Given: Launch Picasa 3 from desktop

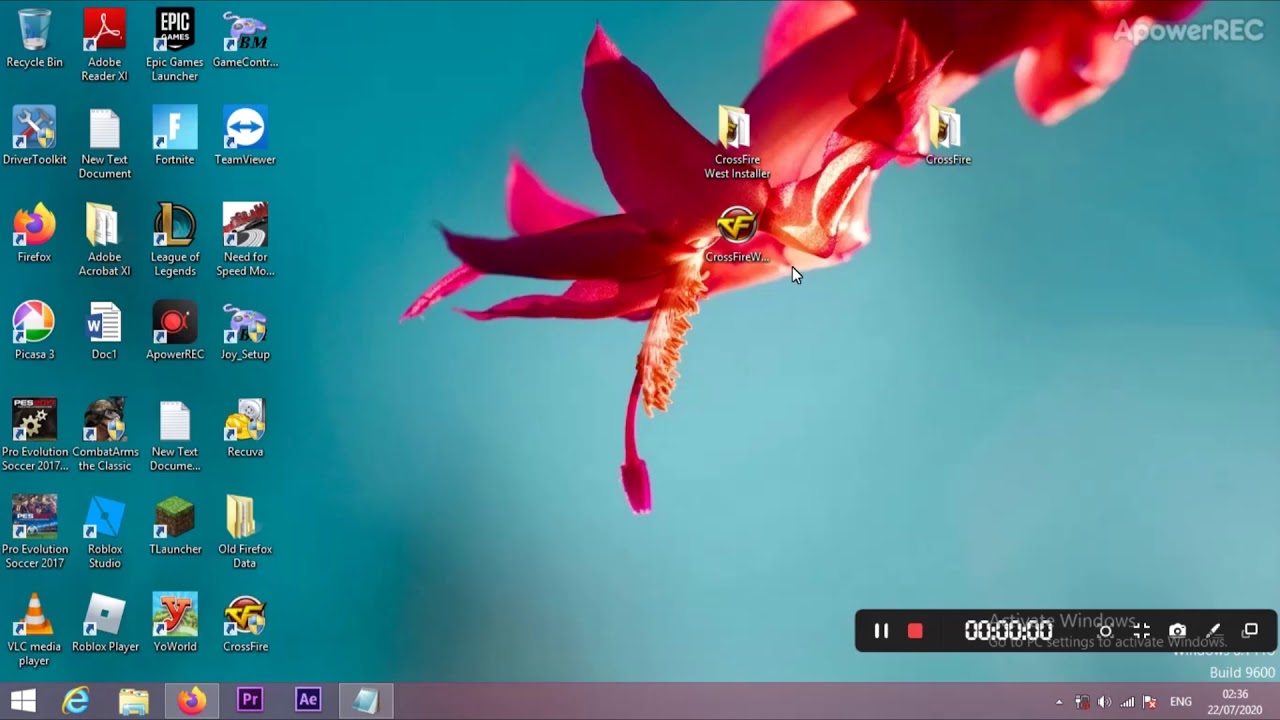Looking at the screenshot, I should point(34,331).
